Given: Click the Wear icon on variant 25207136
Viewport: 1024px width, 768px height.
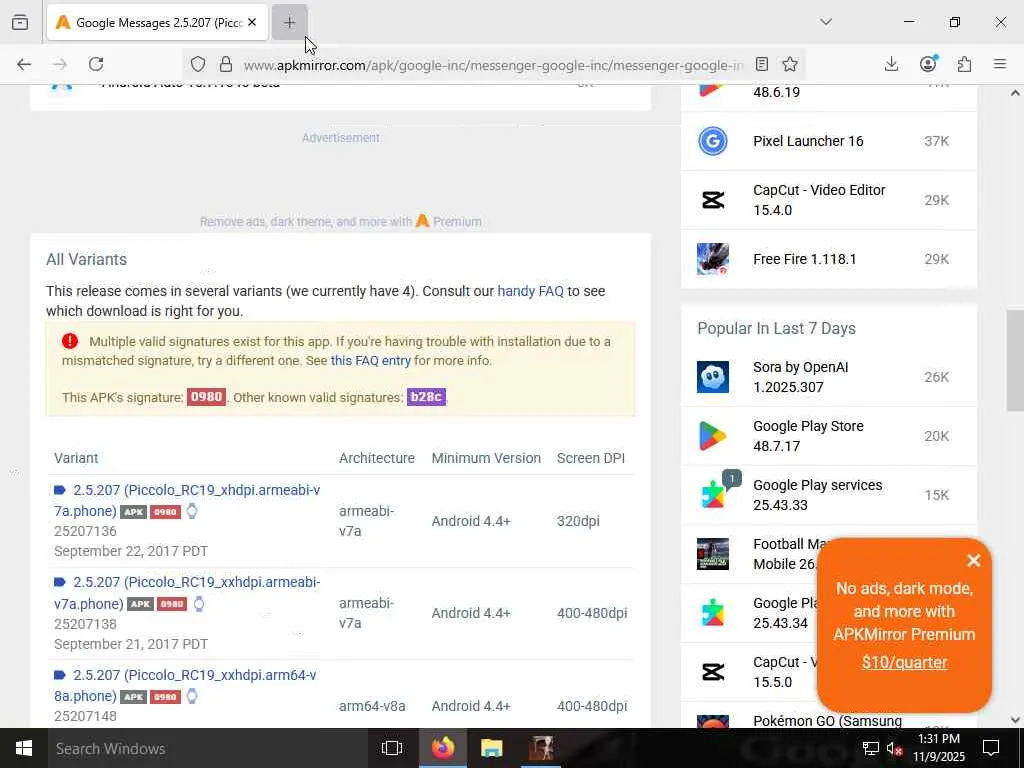Looking at the screenshot, I should pyautogui.click(x=192, y=511).
